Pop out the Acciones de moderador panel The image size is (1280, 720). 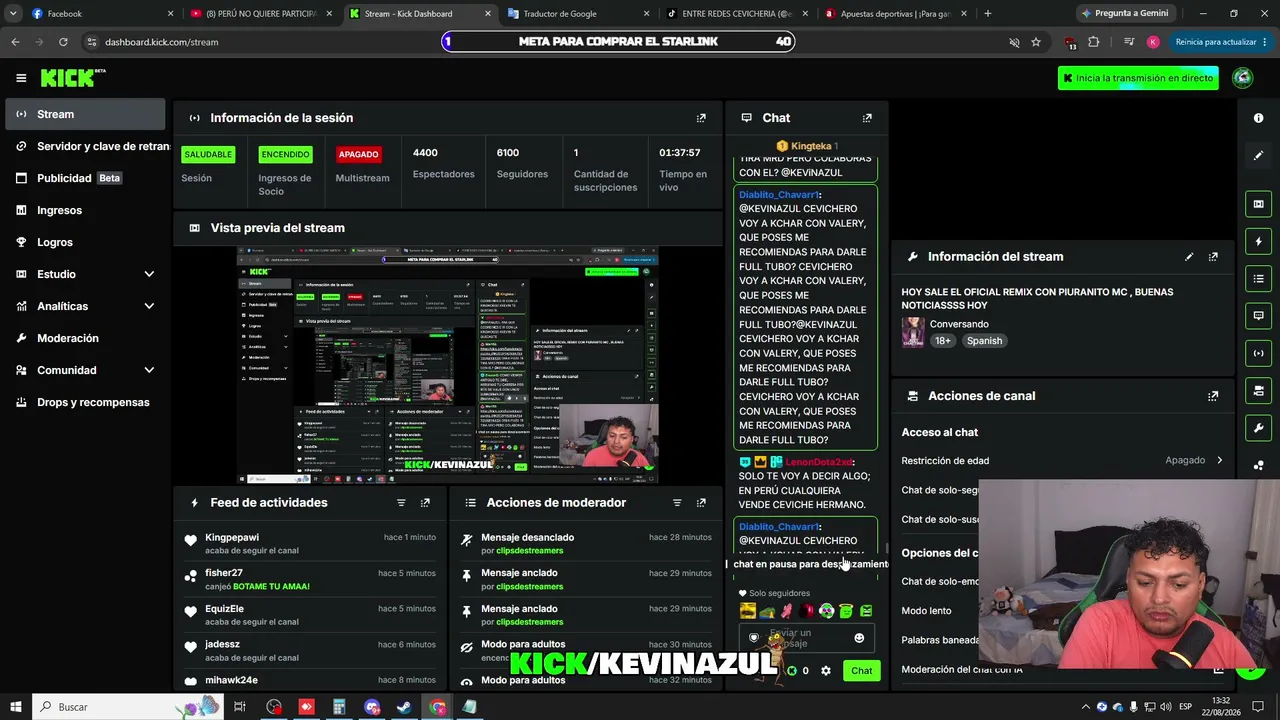701,503
